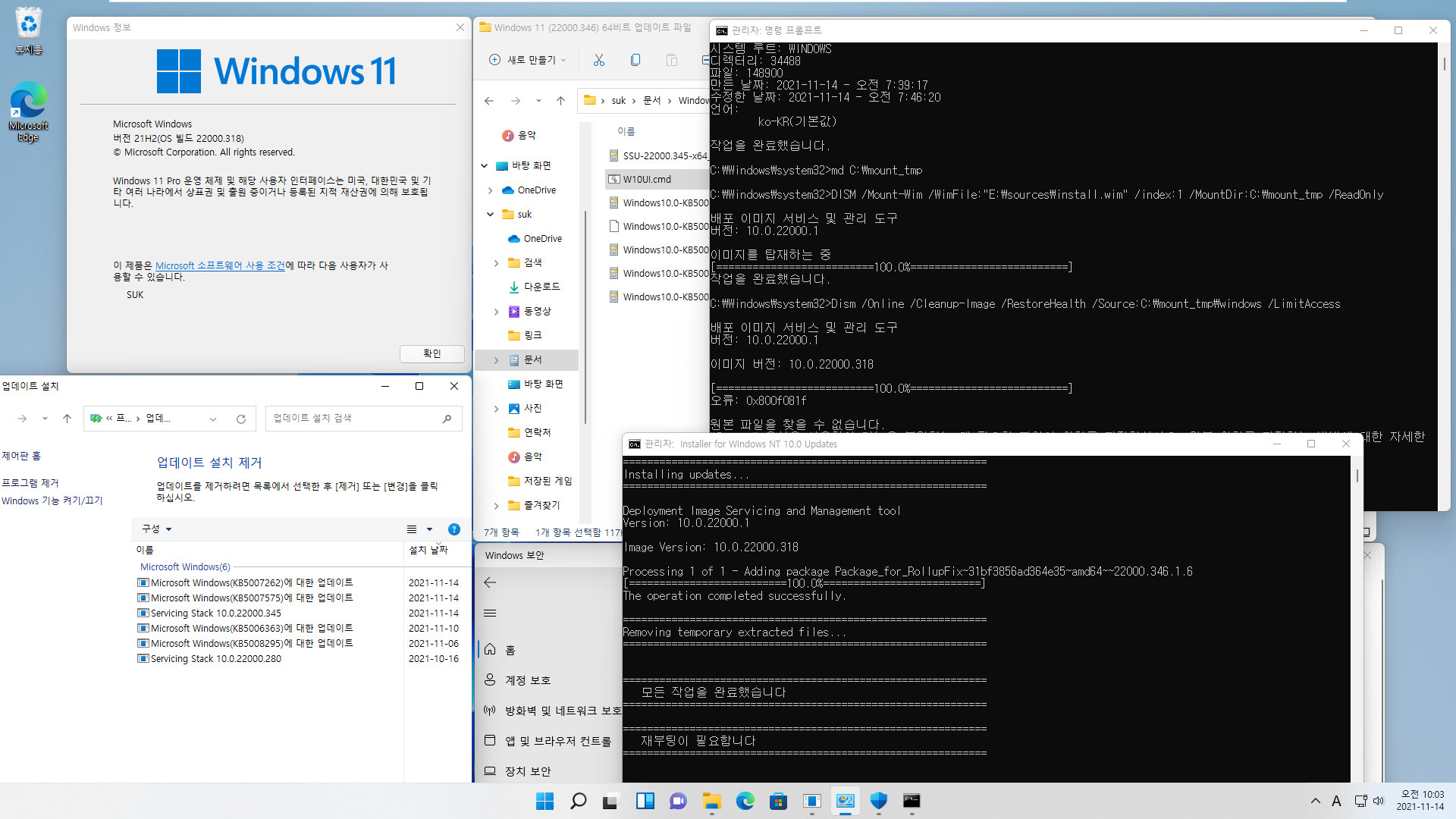Viewport: 1456px width, 819px height.
Task: Open Command Prompt from taskbar
Action: click(x=912, y=801)
